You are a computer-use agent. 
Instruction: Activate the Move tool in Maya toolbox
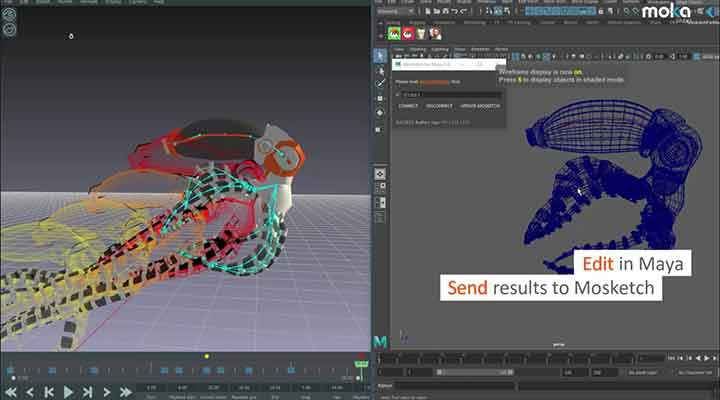[x=380, y=98]
